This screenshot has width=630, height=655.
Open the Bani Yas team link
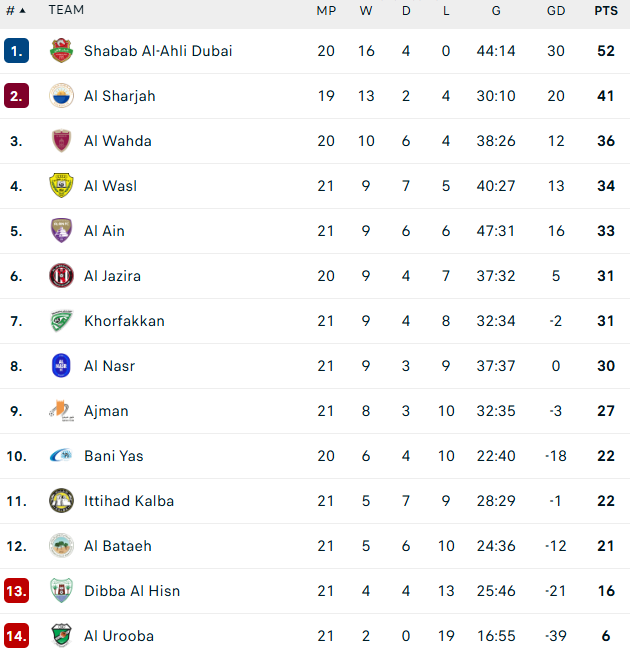pos(113,456)
